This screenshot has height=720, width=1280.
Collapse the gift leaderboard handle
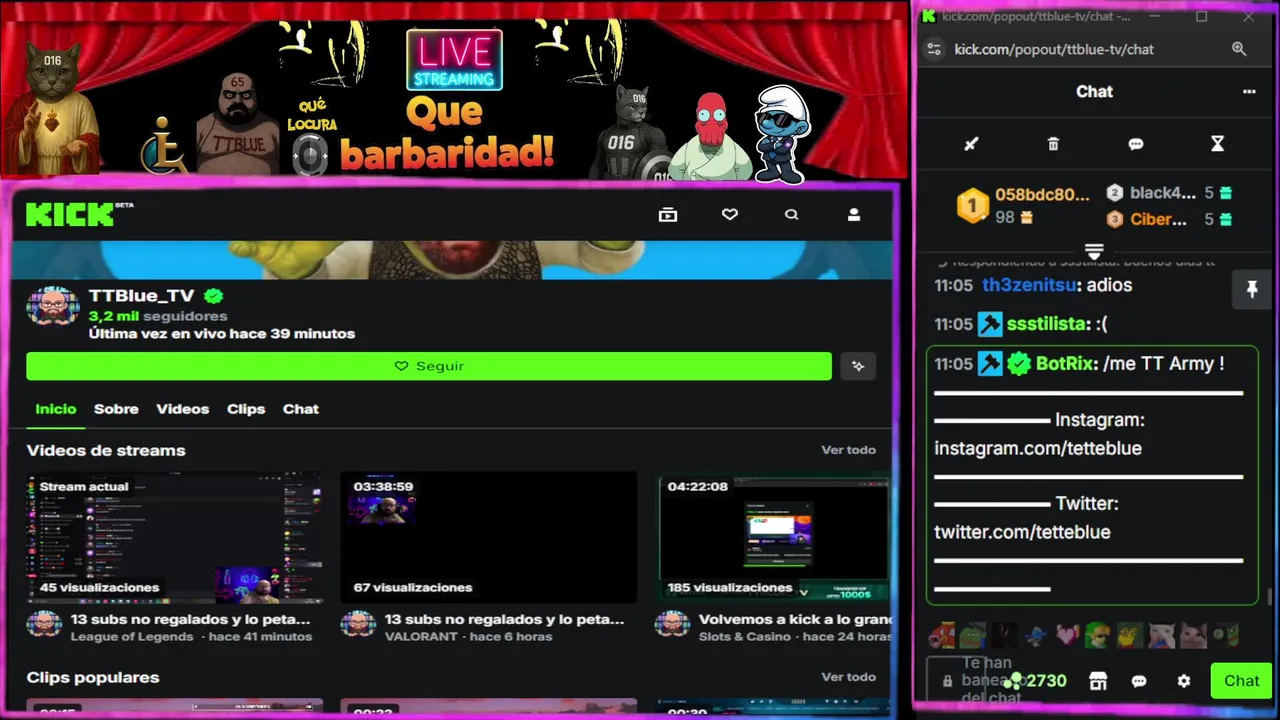1094,251
